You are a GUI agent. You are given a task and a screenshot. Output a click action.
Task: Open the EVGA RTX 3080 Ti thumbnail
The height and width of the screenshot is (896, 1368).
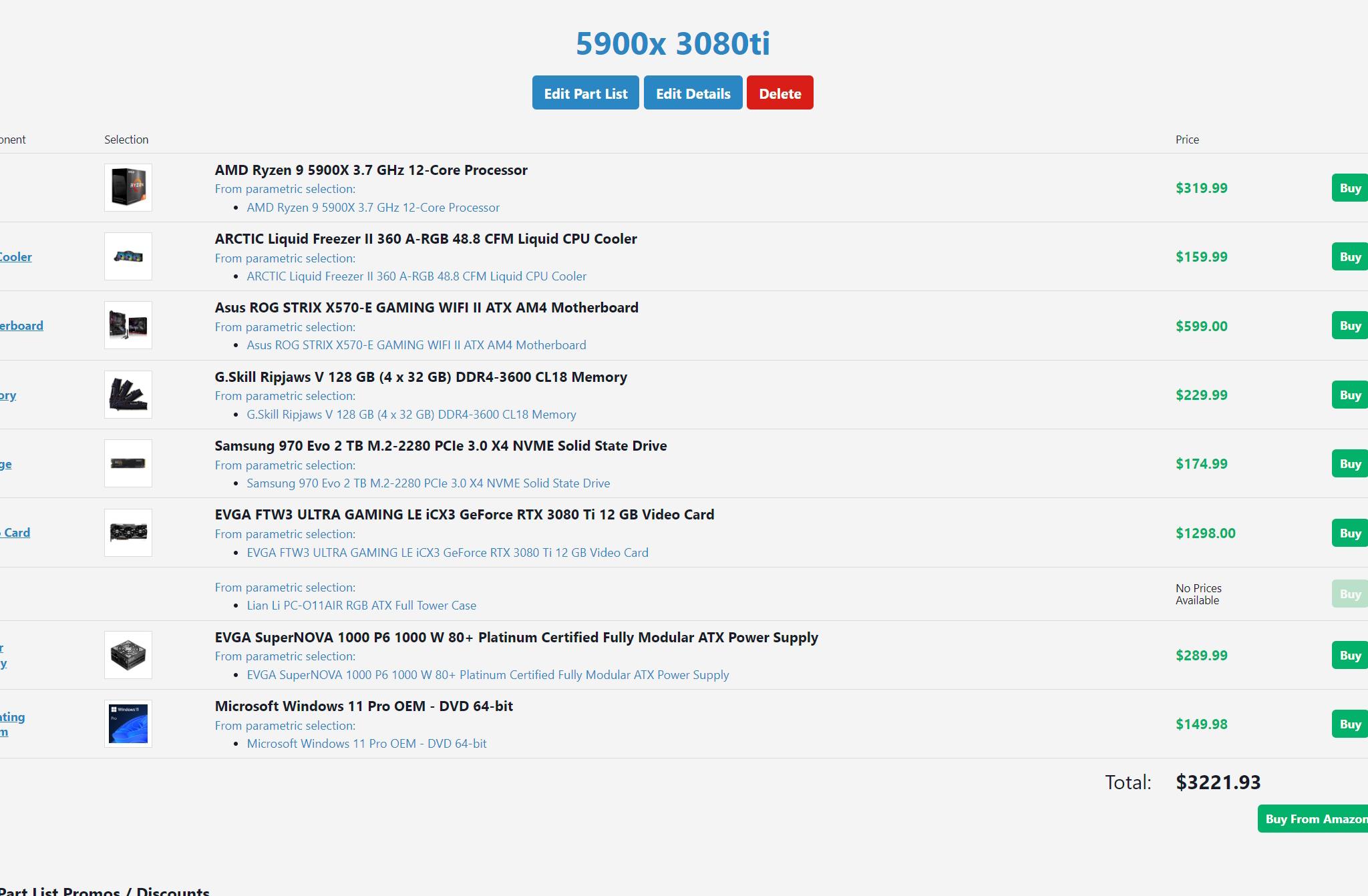click(128, 533)
